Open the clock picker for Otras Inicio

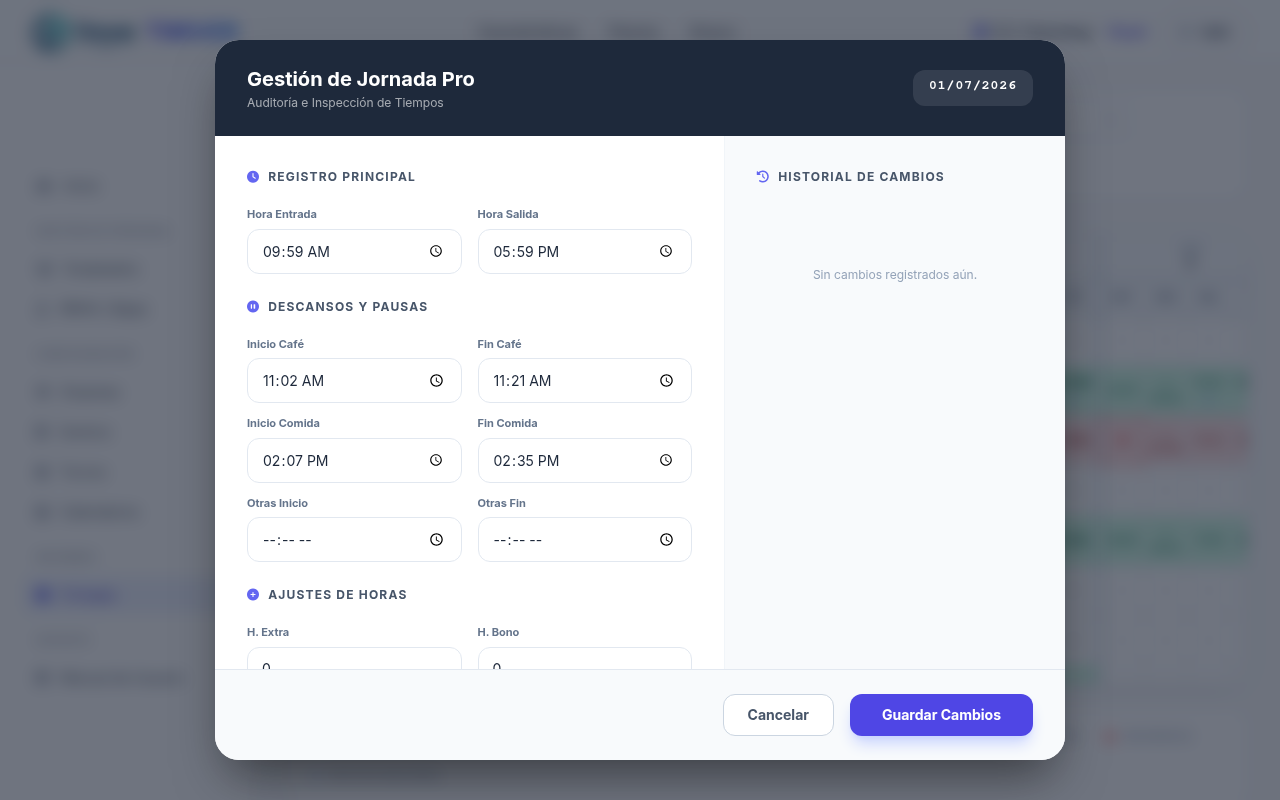436,540
